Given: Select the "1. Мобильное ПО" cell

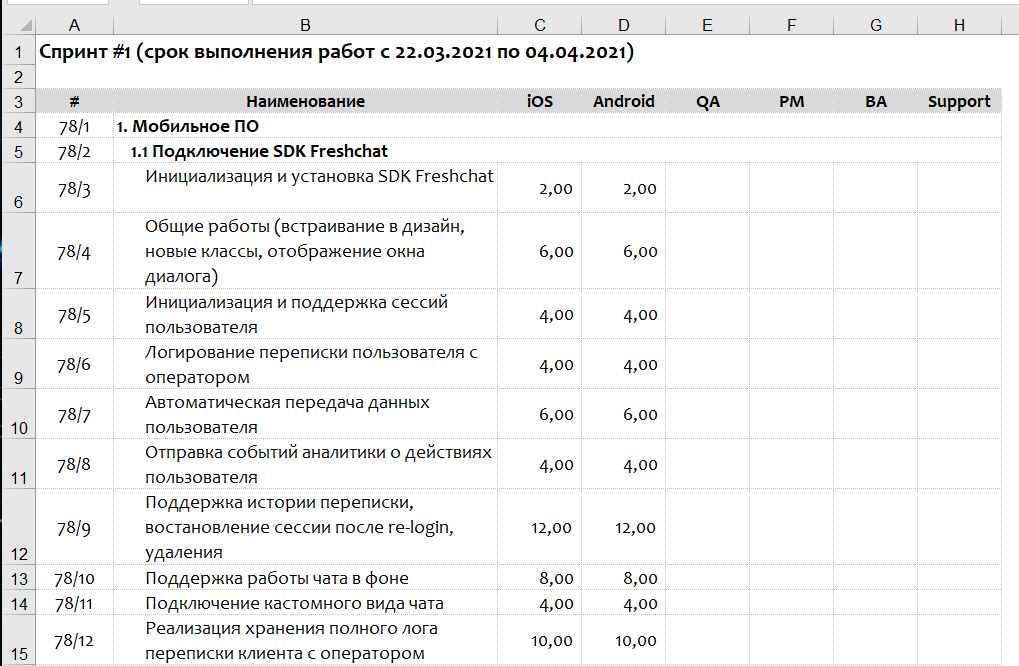Looking at the screenshot, I should (188, 126).
